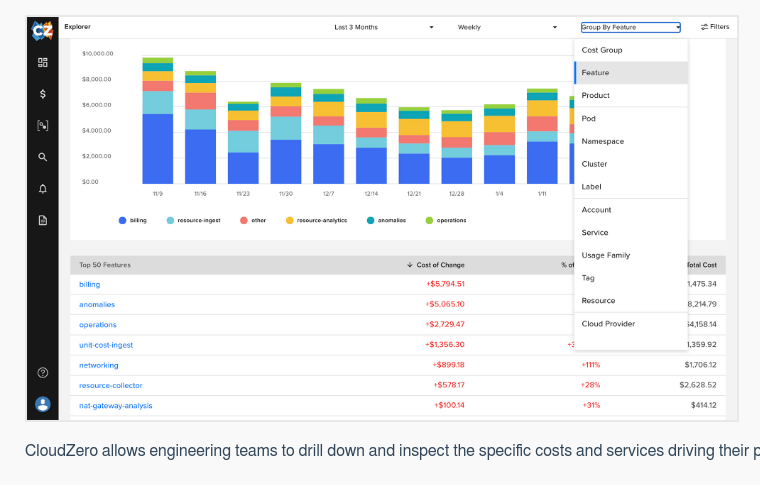Click the red 'other' legend color dot
This screenshot has width=760, height=495.
pos(244,220)
